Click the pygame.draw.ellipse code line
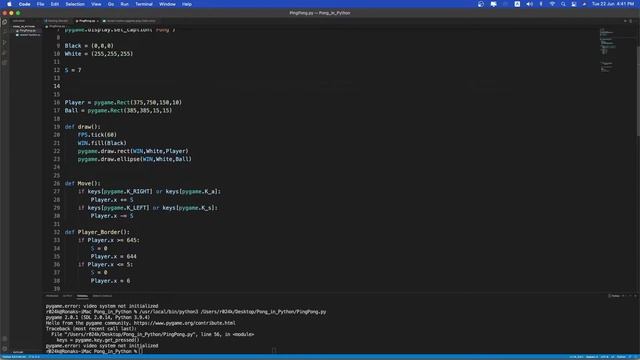 coord(134,159)
